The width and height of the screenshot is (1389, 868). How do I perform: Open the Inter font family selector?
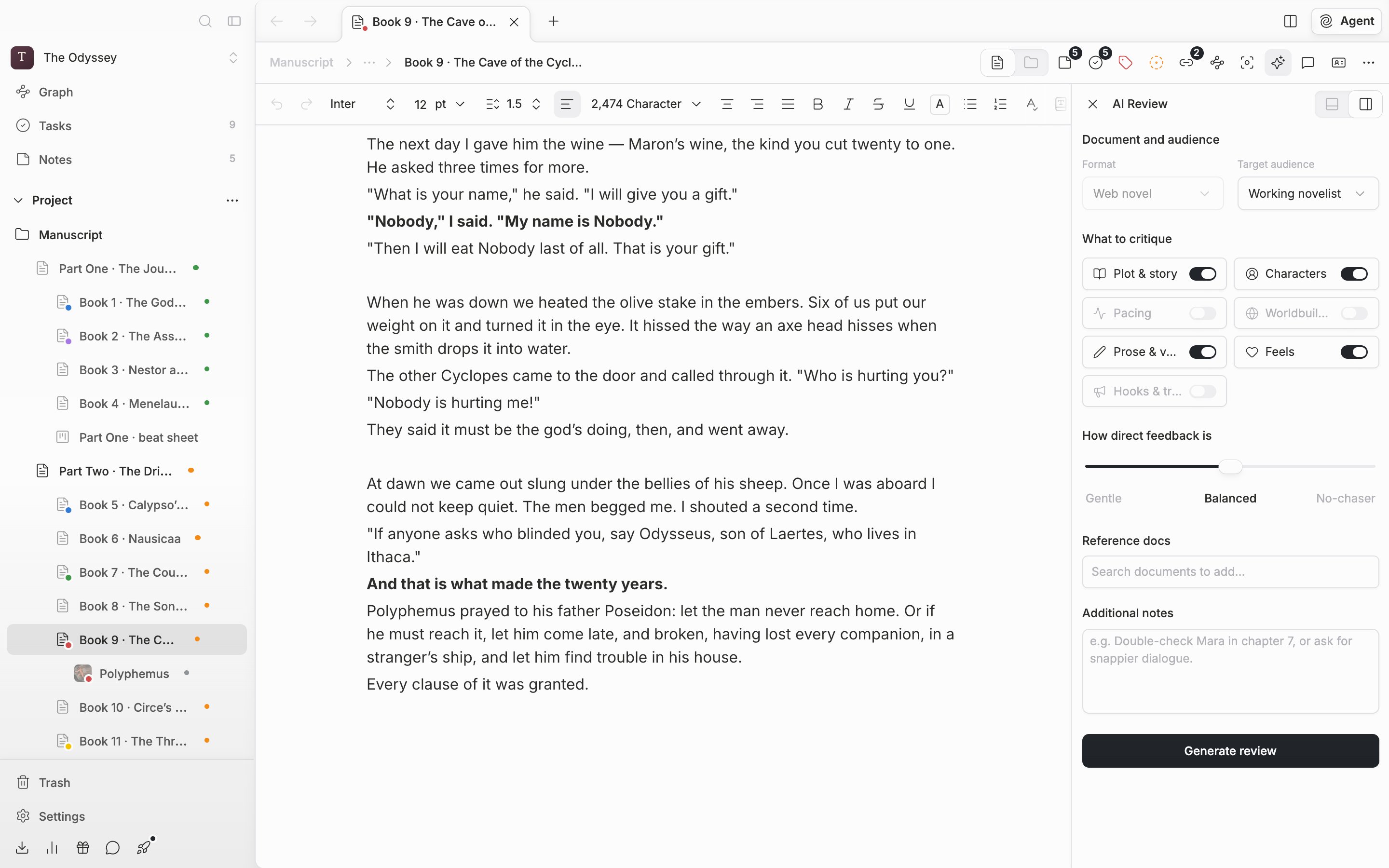(x=363, y=104)
